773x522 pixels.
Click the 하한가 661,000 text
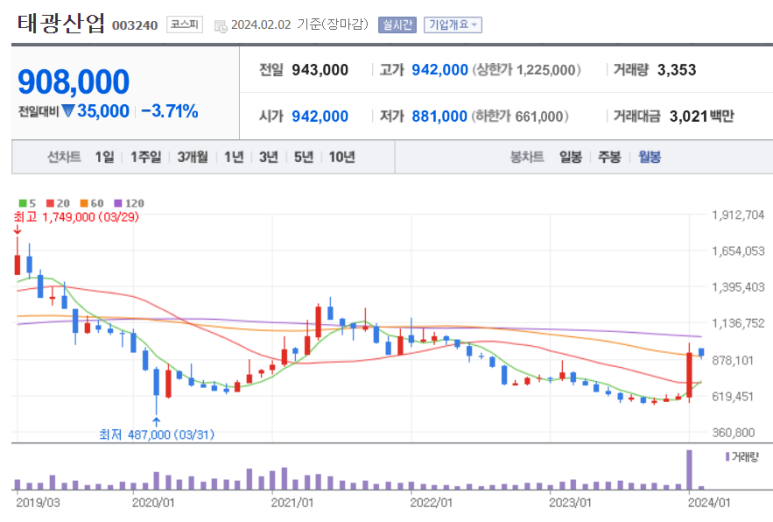tap(520, 116)
